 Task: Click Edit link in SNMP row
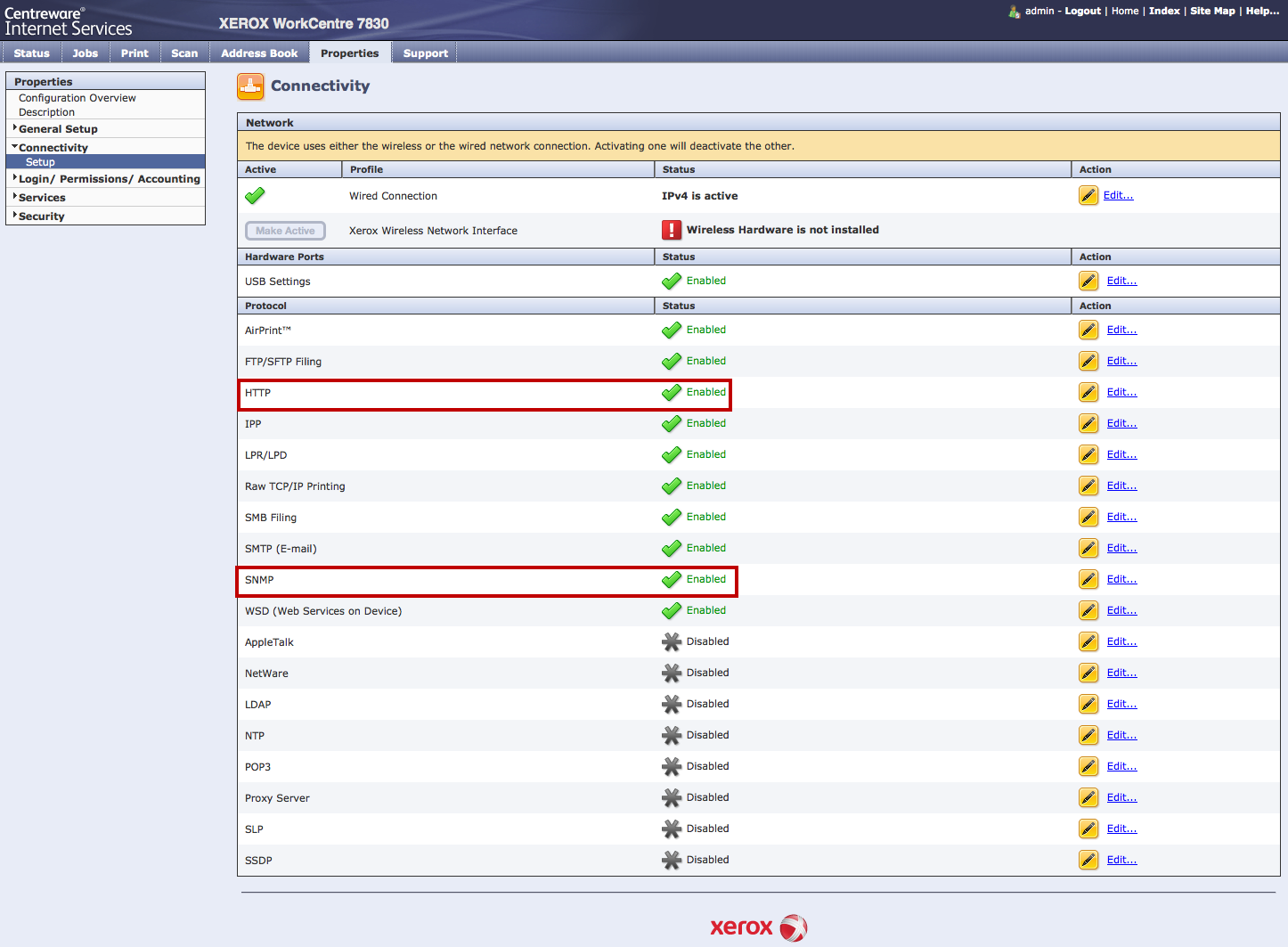1122,580
